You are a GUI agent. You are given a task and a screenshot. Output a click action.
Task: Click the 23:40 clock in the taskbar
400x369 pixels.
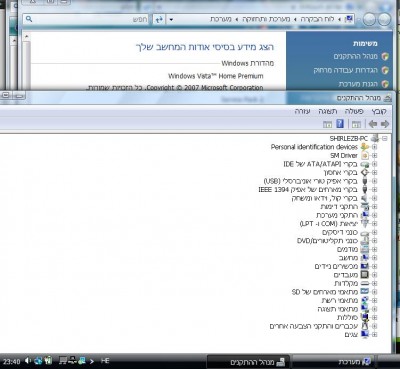[x=12, y=361]
